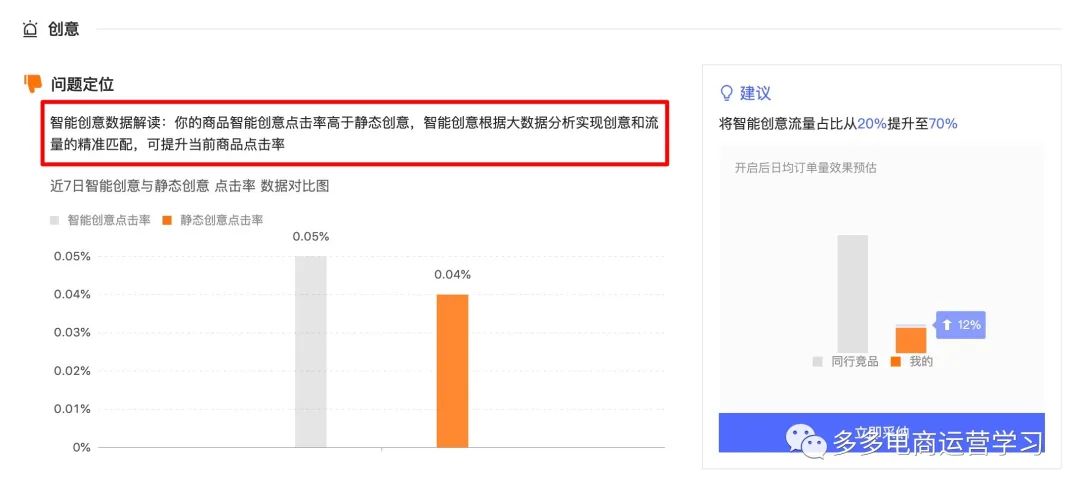This screenshot has height=491, width=1080.
Task: Click the 70% link in the suggestion text
Action: (943, 124)
